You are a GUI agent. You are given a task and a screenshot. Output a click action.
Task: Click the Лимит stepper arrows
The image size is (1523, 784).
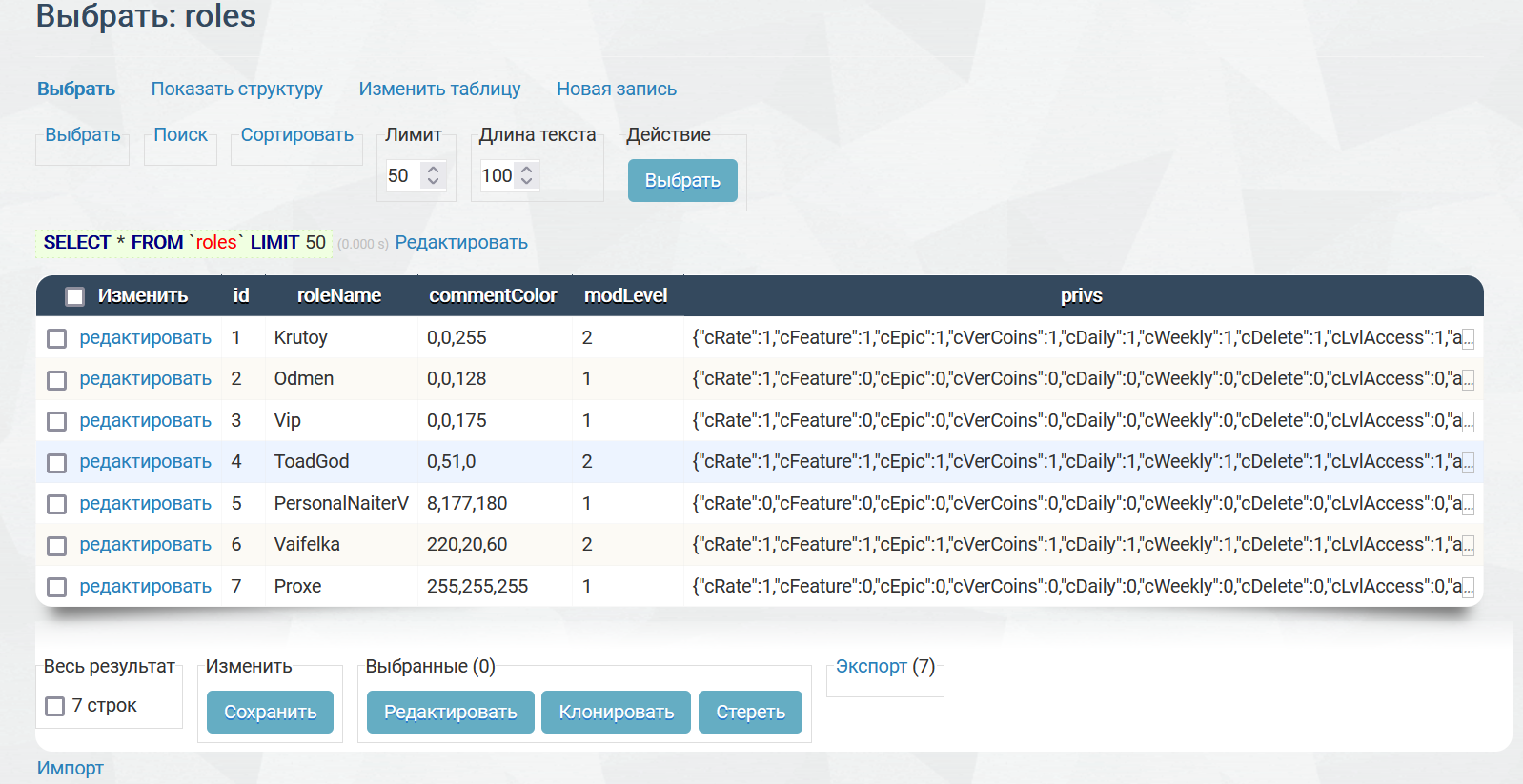[x=434, y=175]
